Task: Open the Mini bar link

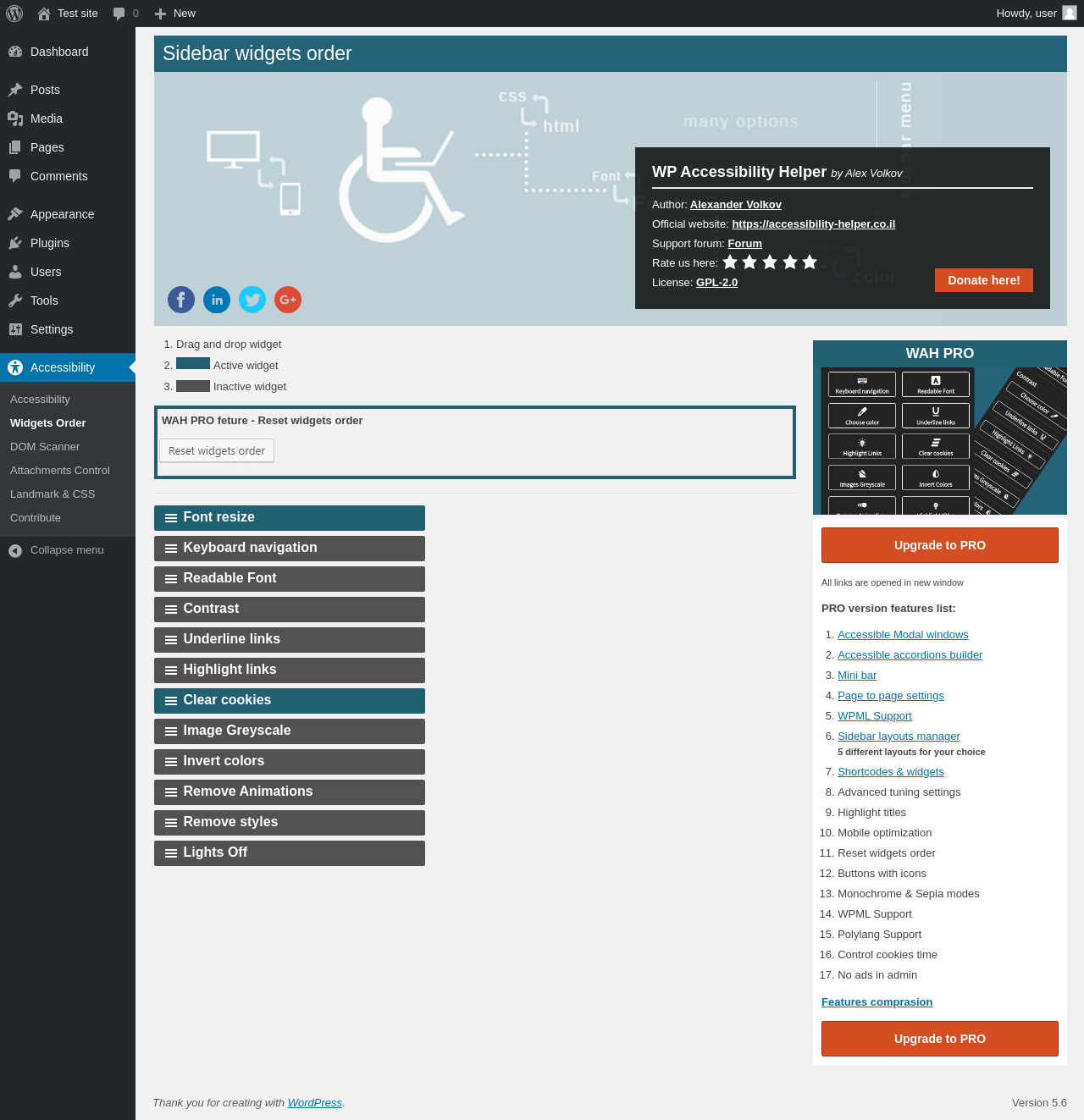Action: tap(857, 676)
